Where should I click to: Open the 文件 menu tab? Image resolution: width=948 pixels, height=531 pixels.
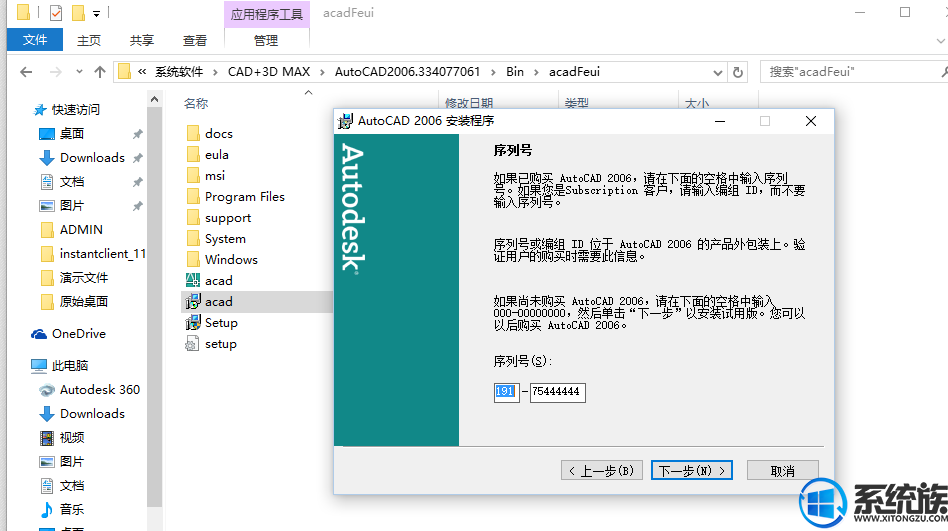[35, 40]
